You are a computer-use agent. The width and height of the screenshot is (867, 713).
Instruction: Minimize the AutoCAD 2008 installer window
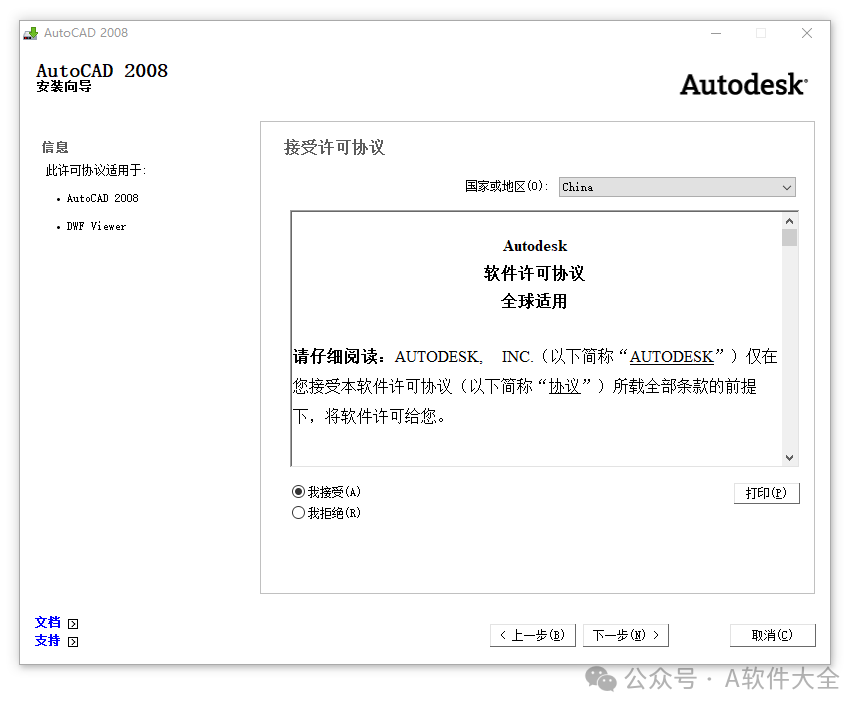coord(716,33)
